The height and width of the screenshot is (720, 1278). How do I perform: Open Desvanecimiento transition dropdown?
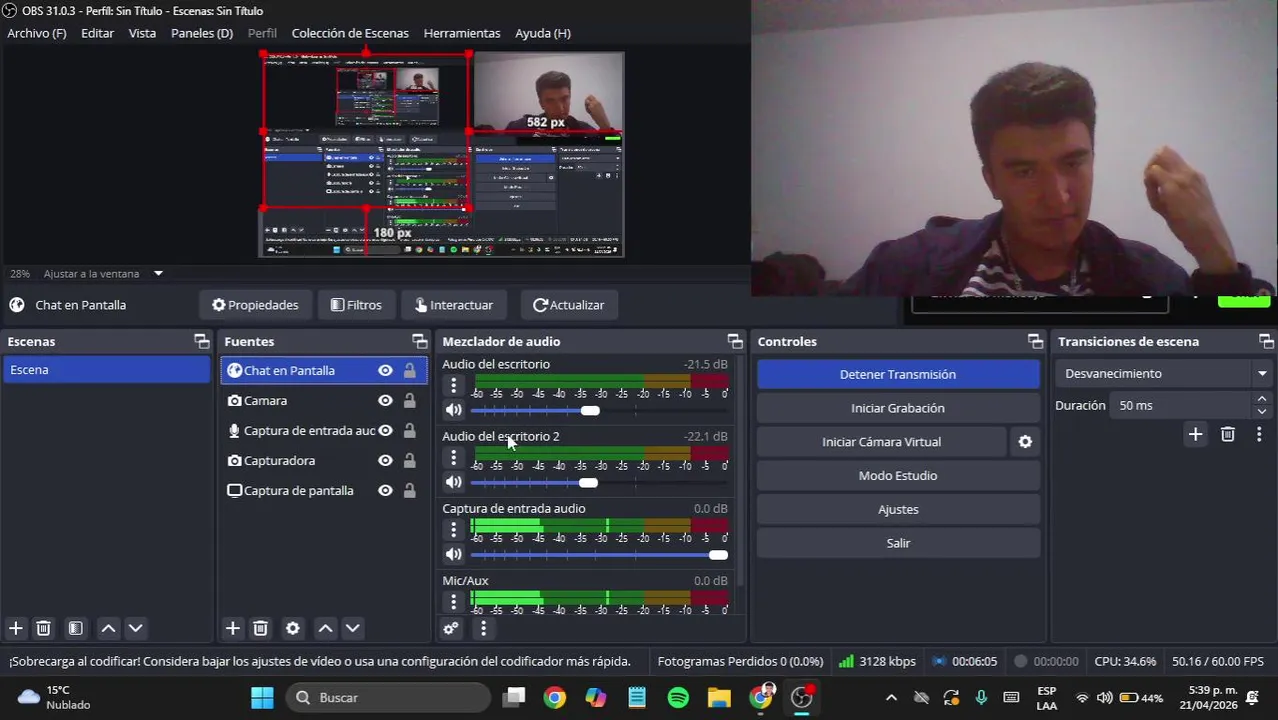click(x=1164, y=373)
